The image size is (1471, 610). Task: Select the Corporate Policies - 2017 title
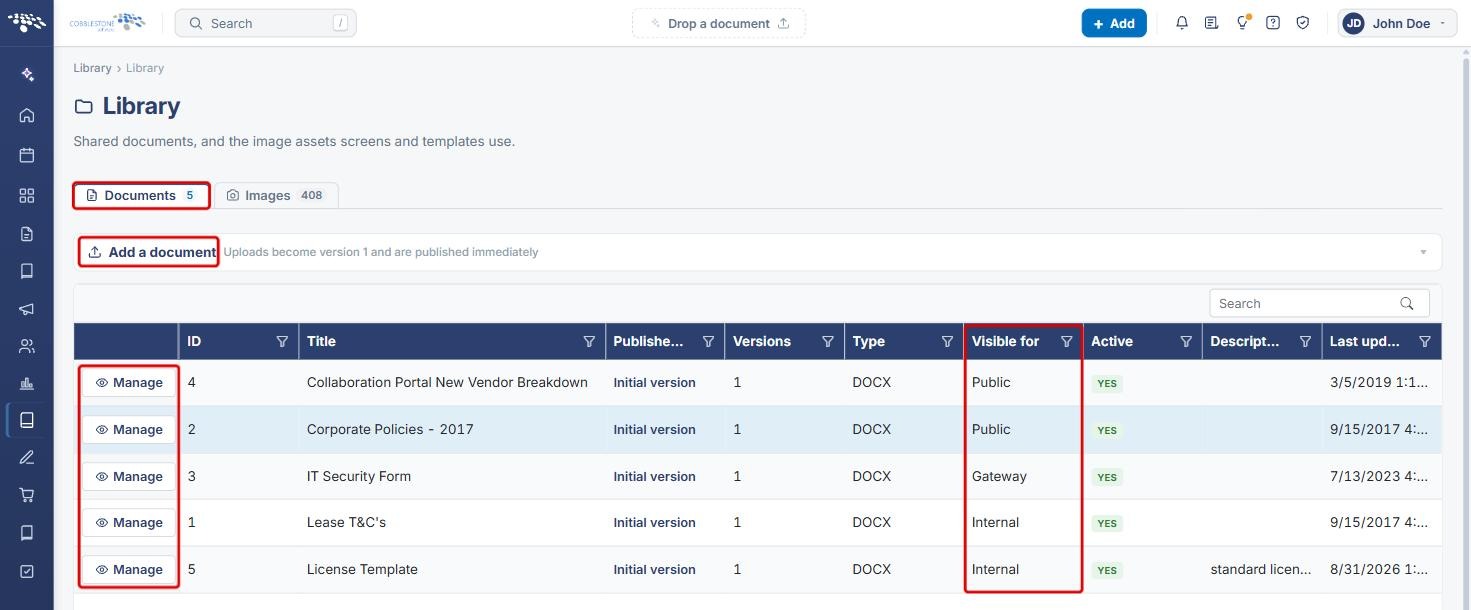(x=390, y=430)
